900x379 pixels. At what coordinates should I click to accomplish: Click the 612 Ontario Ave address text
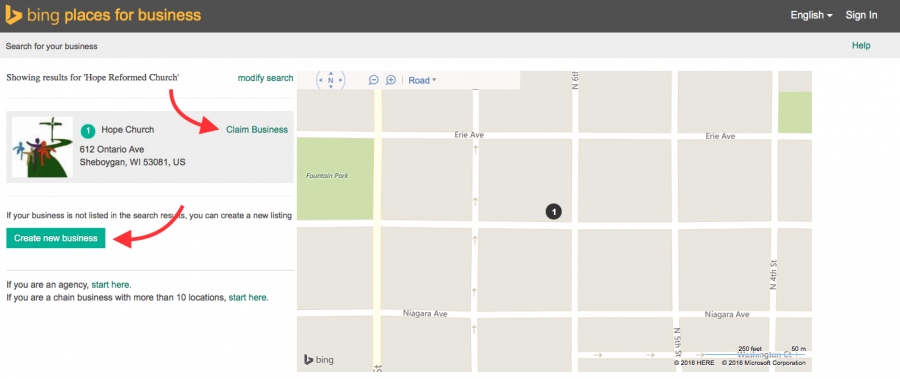pyautogui.click(x=112, y=149)
